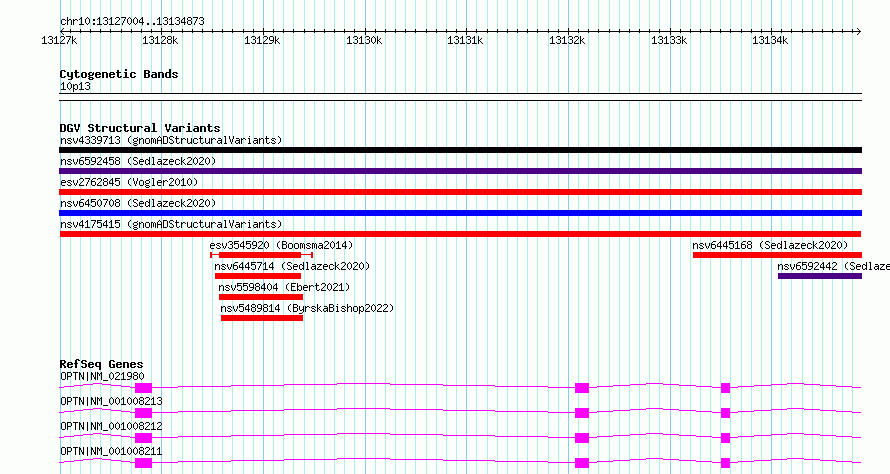Open the OPTN|NM_021980 transcript label

coord(102,376)
